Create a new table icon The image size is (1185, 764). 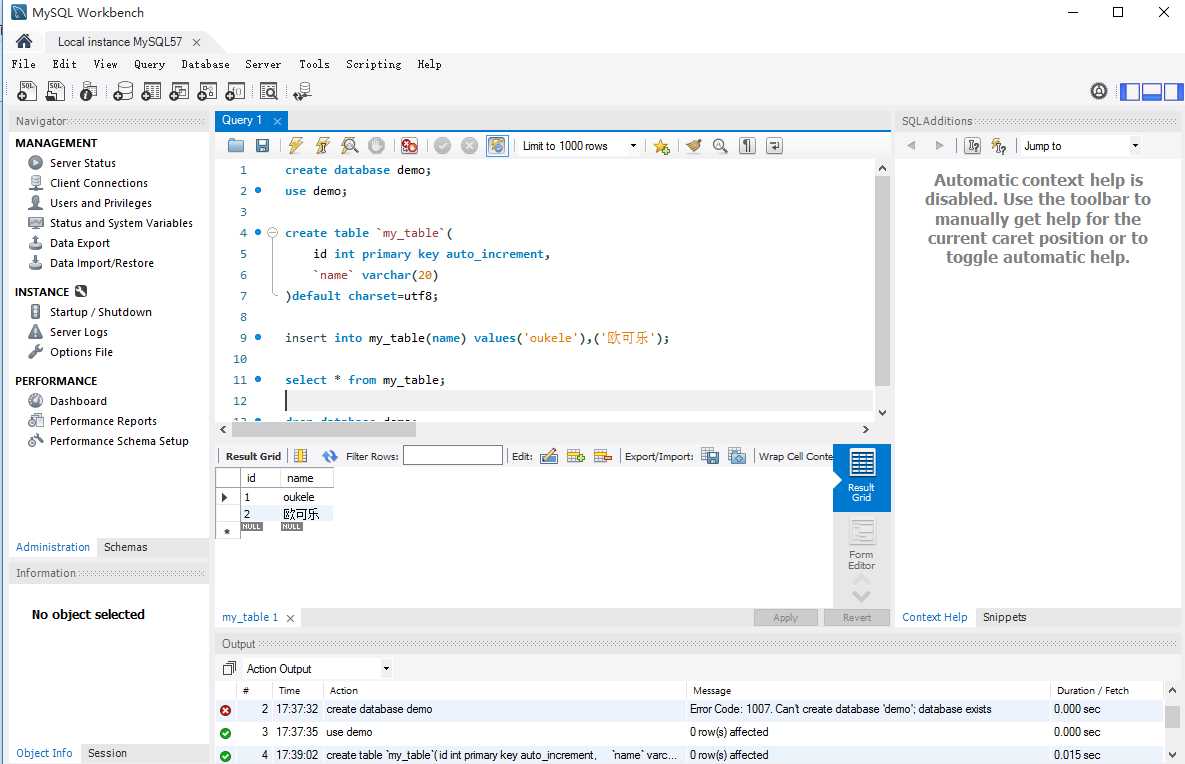(151, 91)
